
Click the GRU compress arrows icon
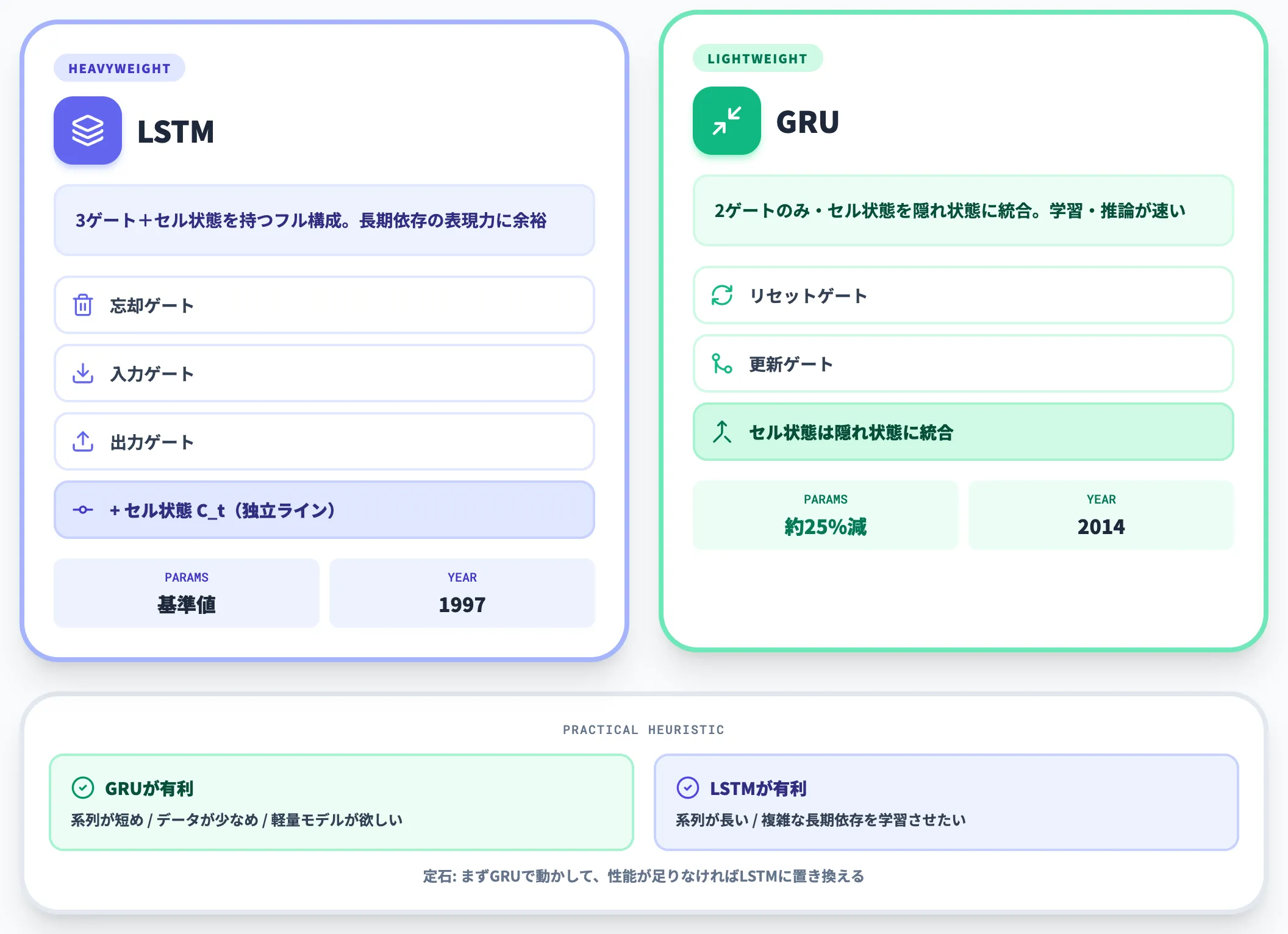(x=727, y=121)
